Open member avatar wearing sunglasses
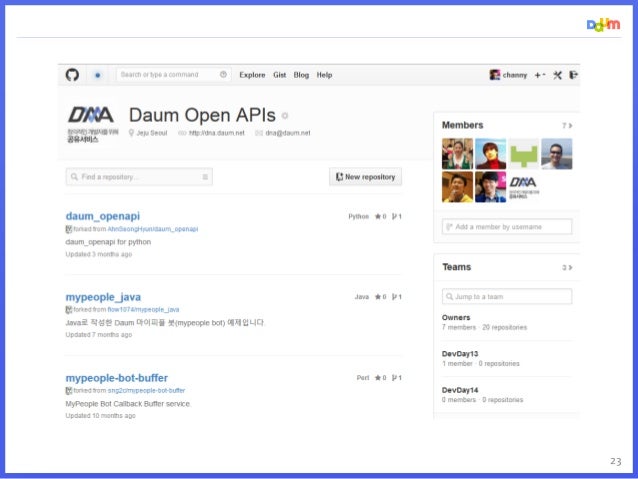638x479 pixels. (557, 154)
